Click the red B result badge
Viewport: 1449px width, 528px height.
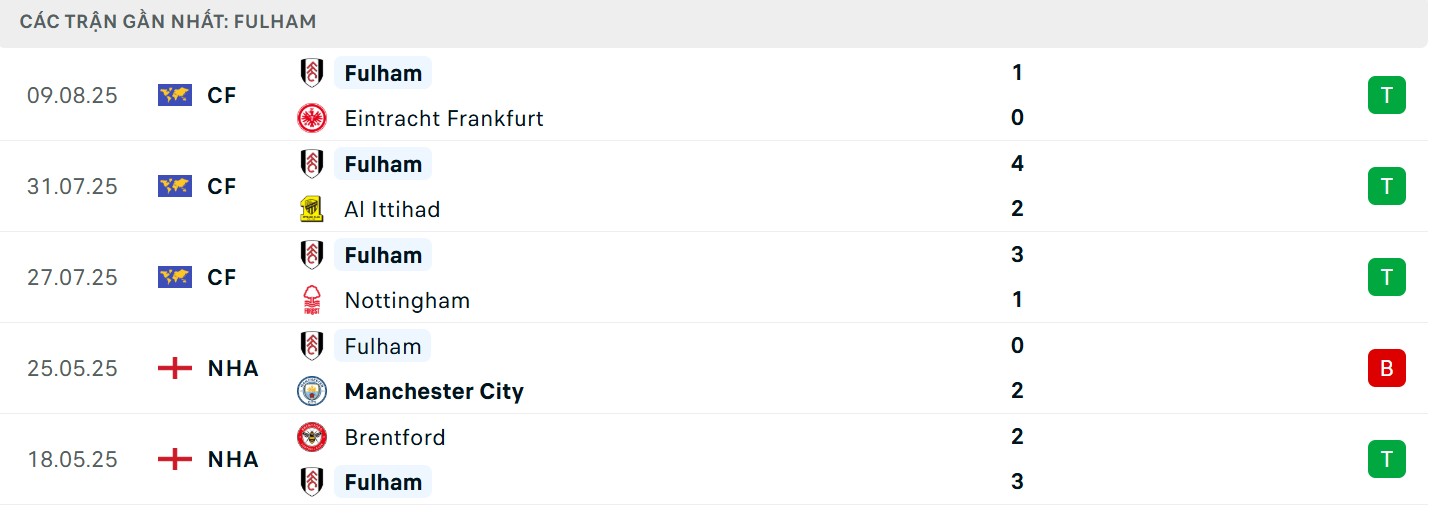coord(1386,368)
